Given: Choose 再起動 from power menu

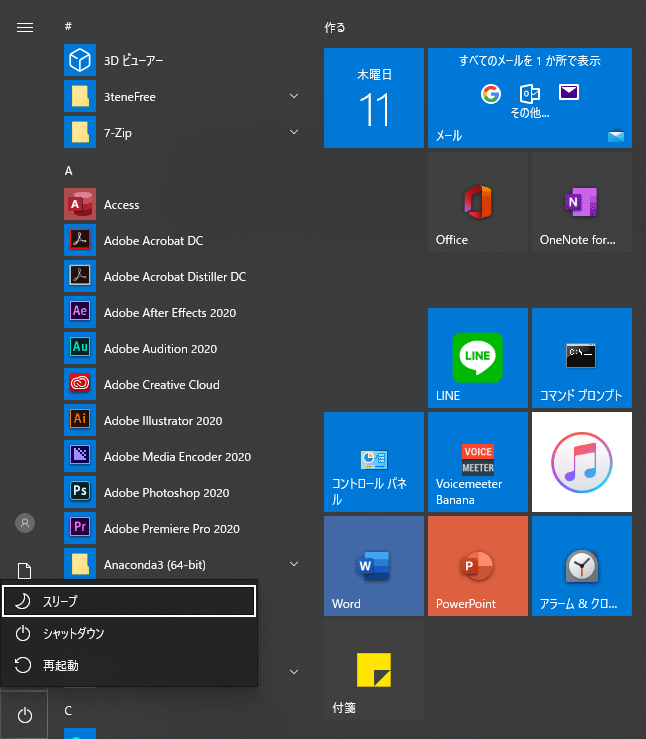Looking at the screenshot, I should click(129, 665).
